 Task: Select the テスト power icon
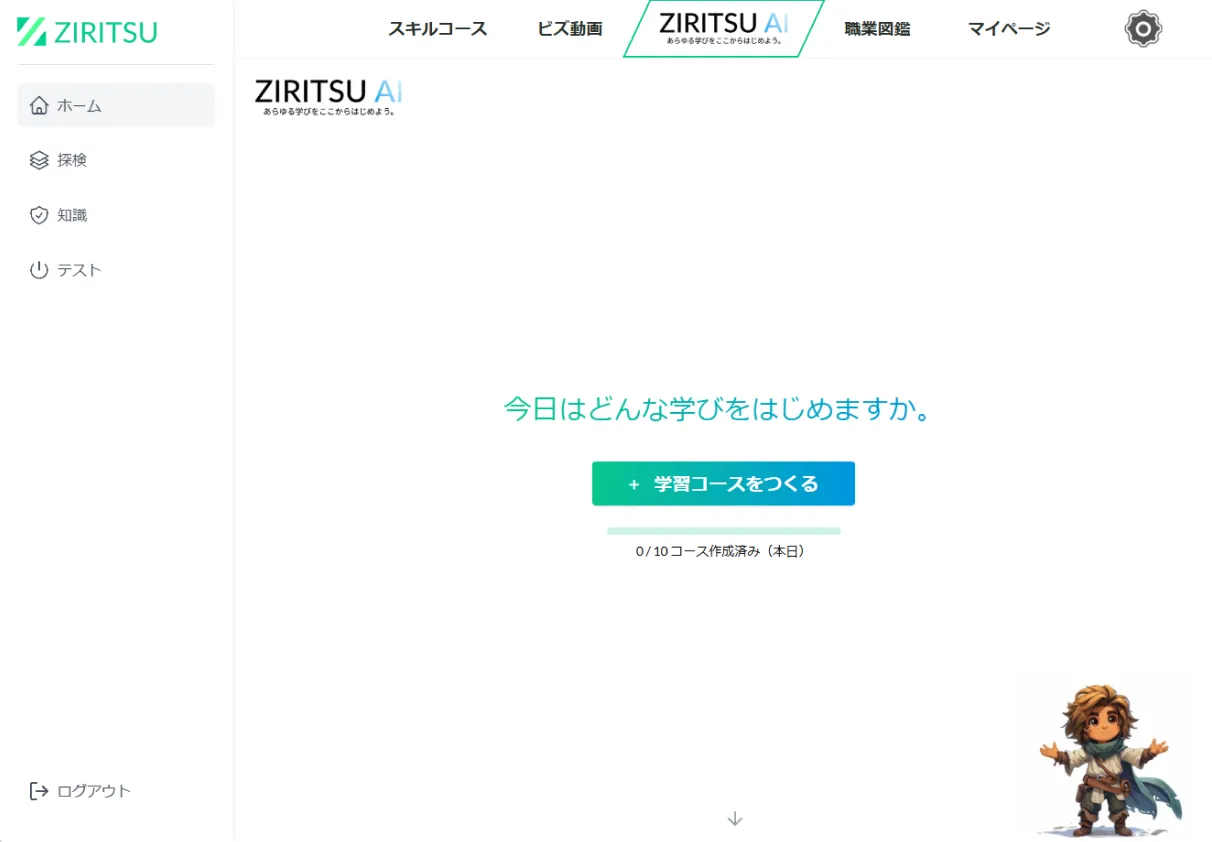point(39,269)
